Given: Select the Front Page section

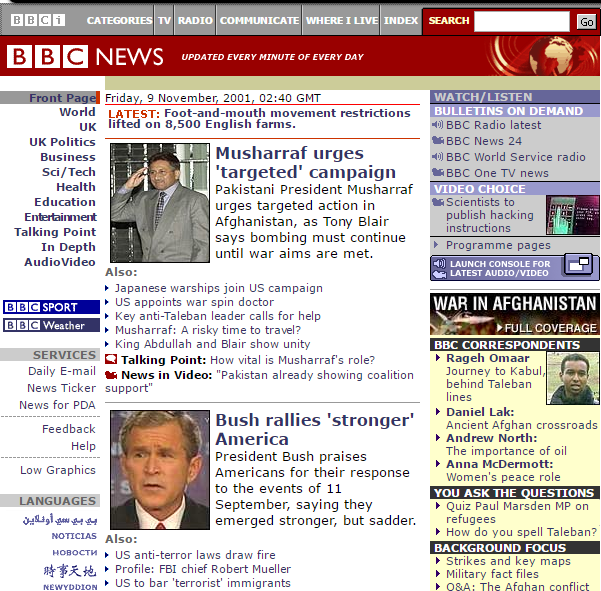Looking at the screenshot, I should tap(62, 98).
